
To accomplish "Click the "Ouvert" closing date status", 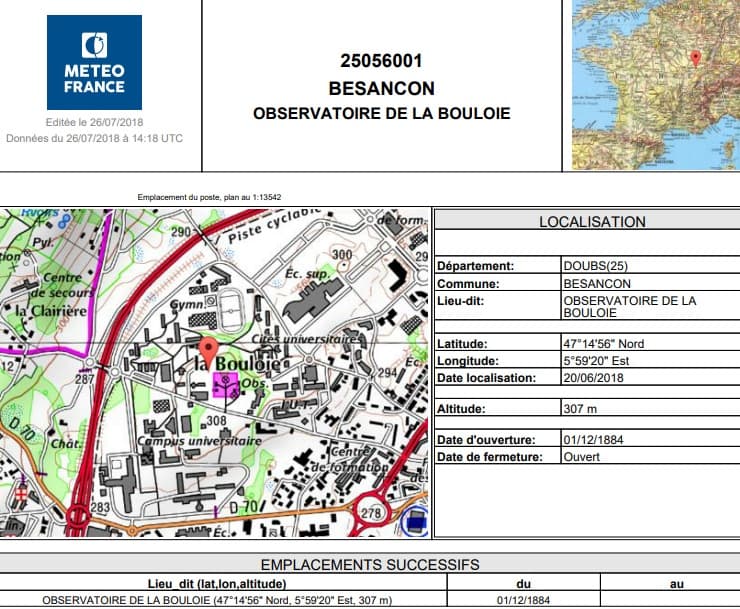I will (583, 457).
